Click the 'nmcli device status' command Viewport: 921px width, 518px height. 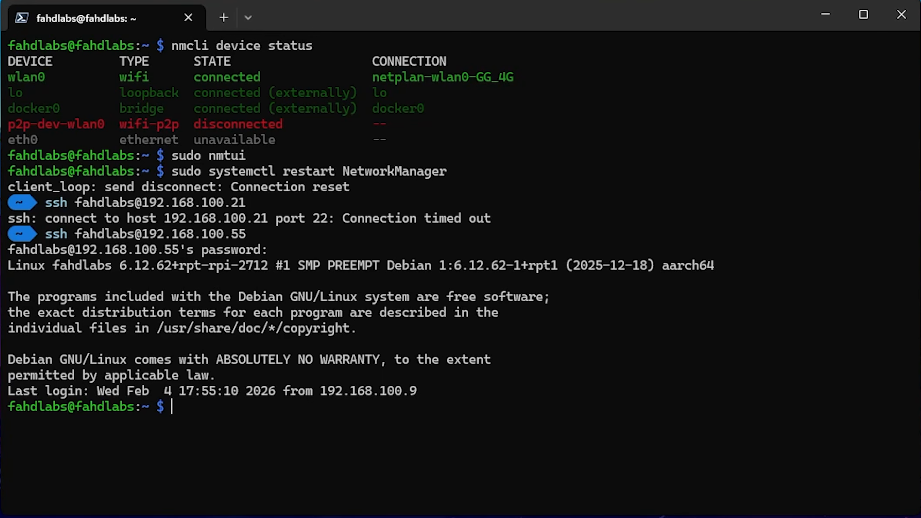click(x=242, y=46)
